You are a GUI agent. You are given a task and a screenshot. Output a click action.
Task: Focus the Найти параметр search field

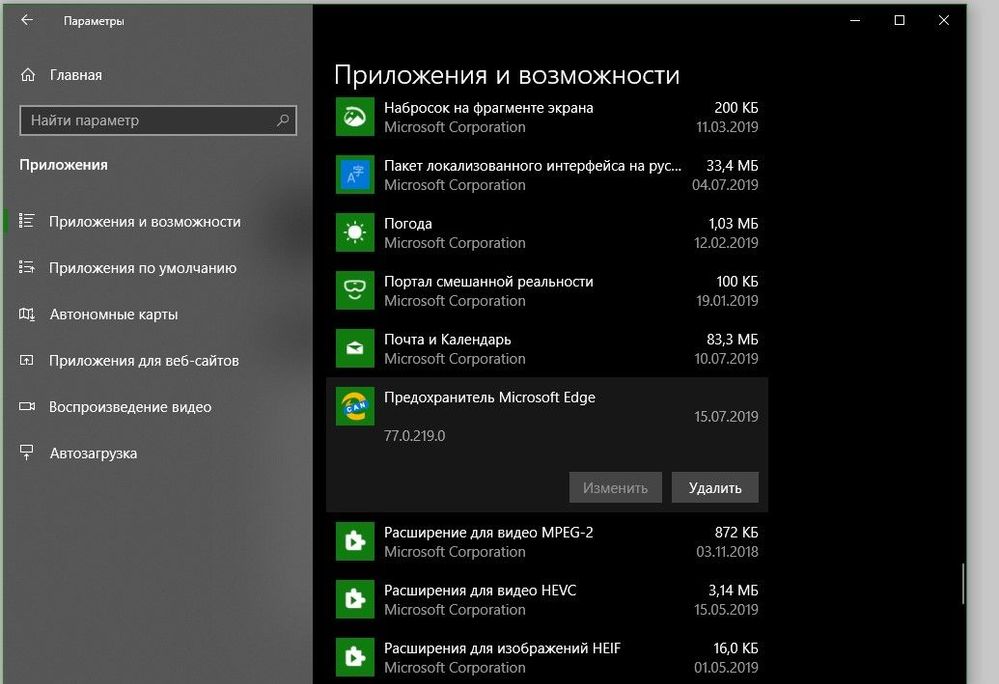coord(158,120)
